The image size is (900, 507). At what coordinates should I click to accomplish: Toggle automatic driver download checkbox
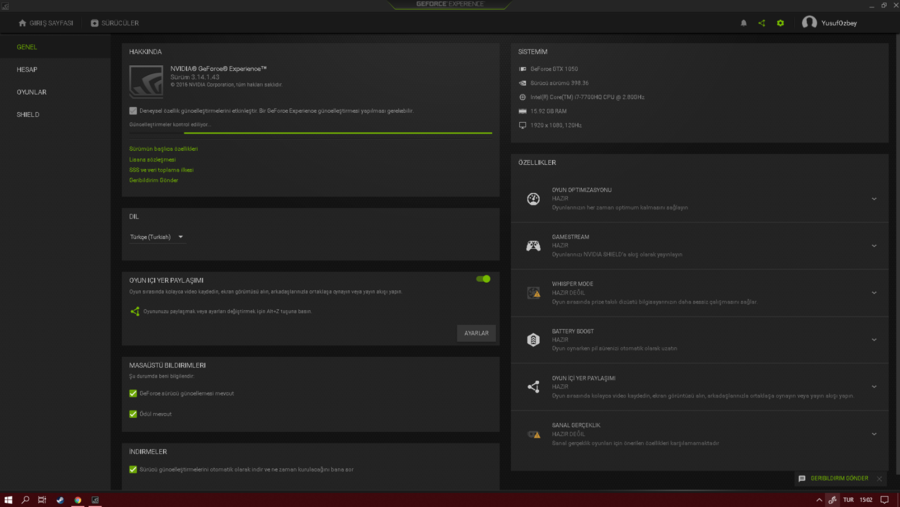133,469
